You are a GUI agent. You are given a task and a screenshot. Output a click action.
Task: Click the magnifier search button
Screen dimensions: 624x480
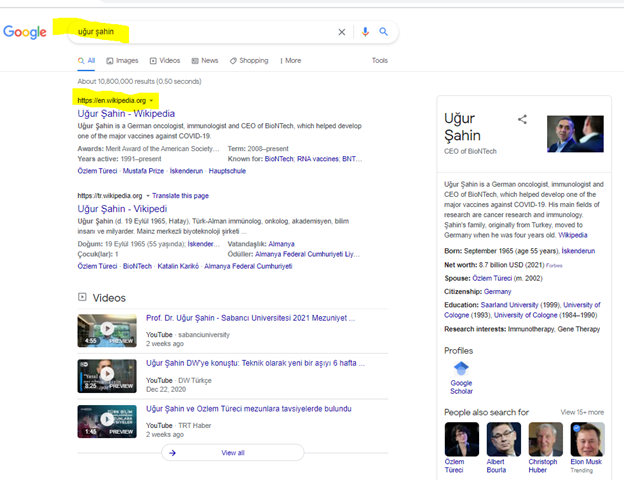point(383,31)
